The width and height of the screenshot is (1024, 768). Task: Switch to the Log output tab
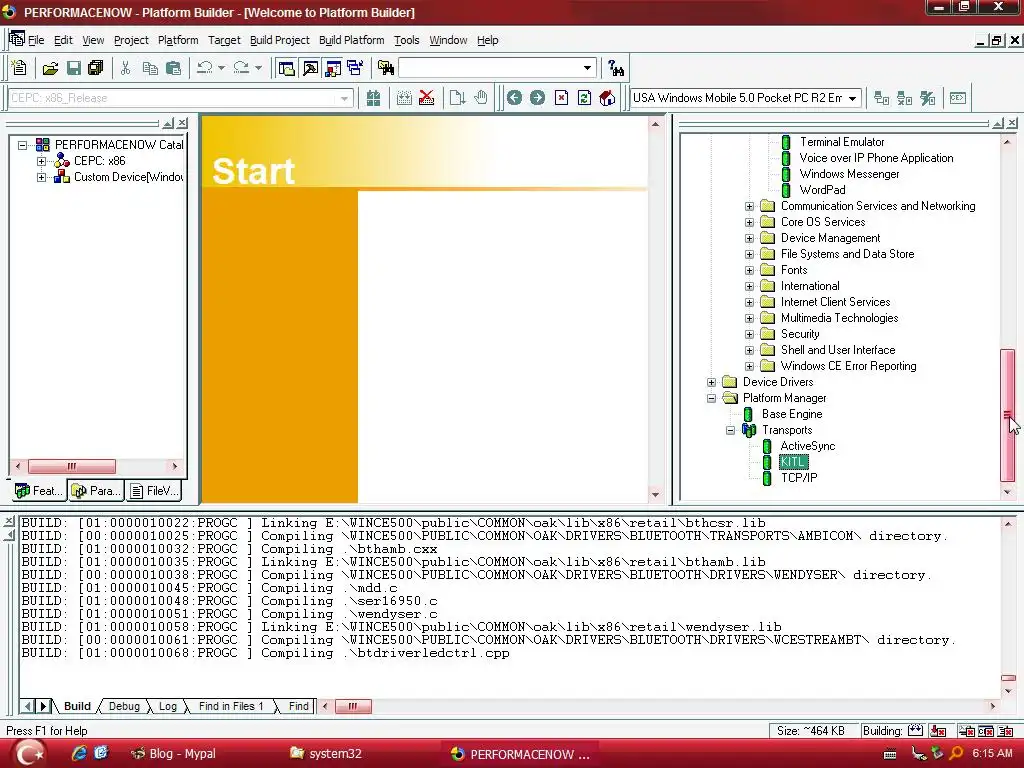(x=168, y=706)
